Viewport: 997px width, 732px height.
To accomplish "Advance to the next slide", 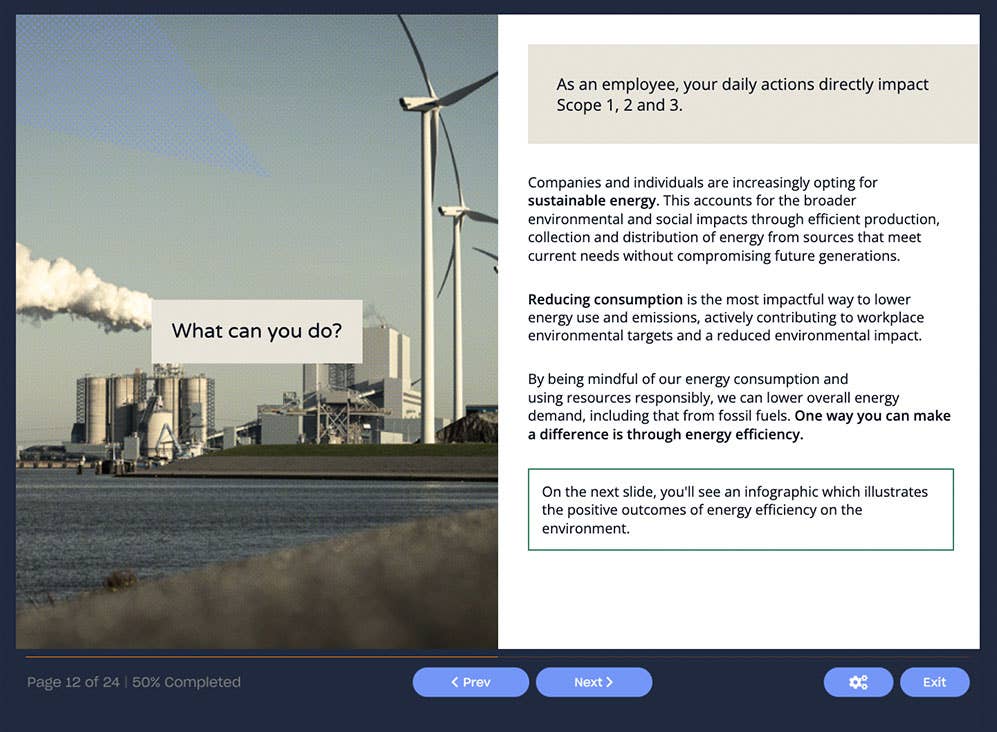I will tap(594, 682).
